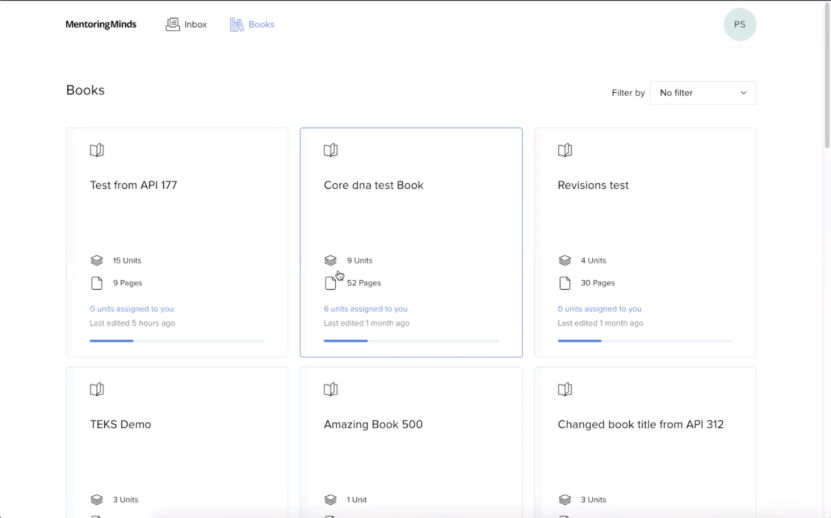Click stack icon on Changed book title card

pos(565,499)
